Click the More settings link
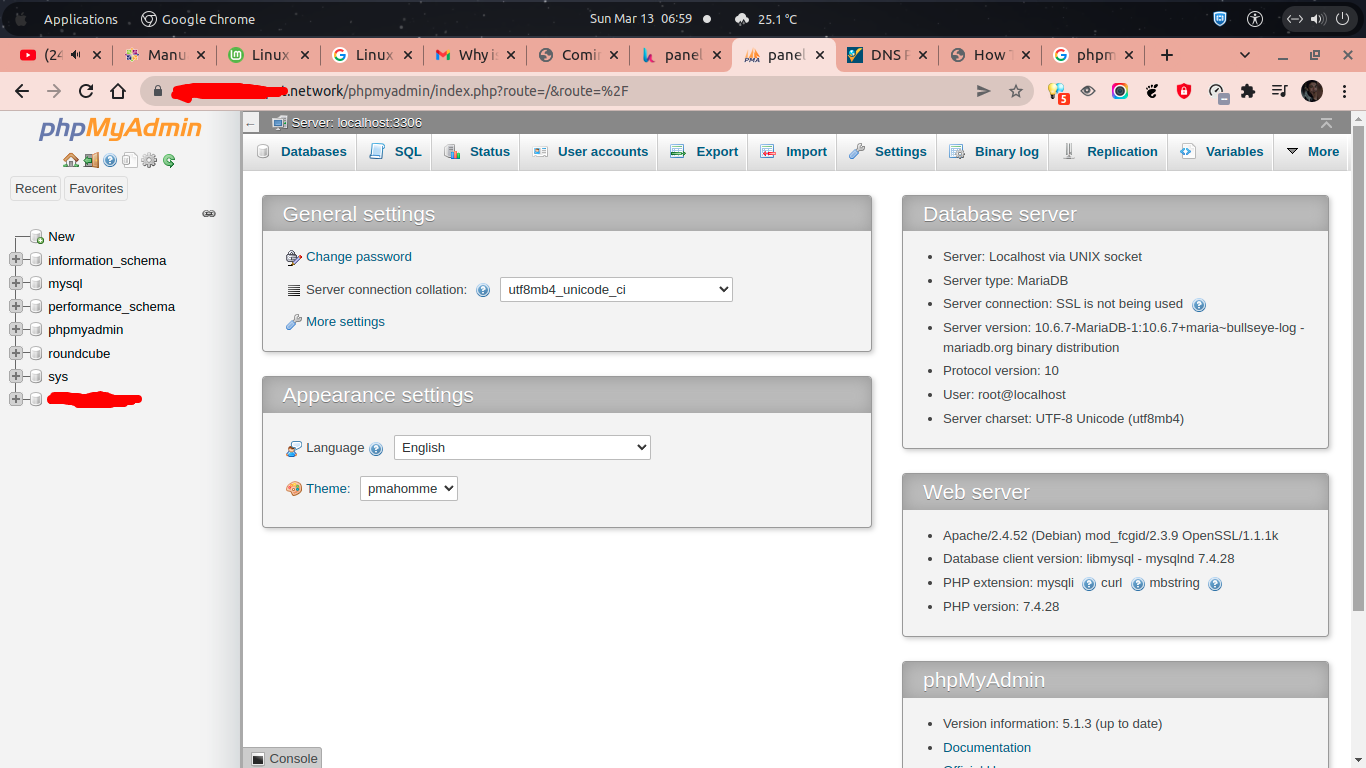 pyautogui.click(x=345, y=322)
